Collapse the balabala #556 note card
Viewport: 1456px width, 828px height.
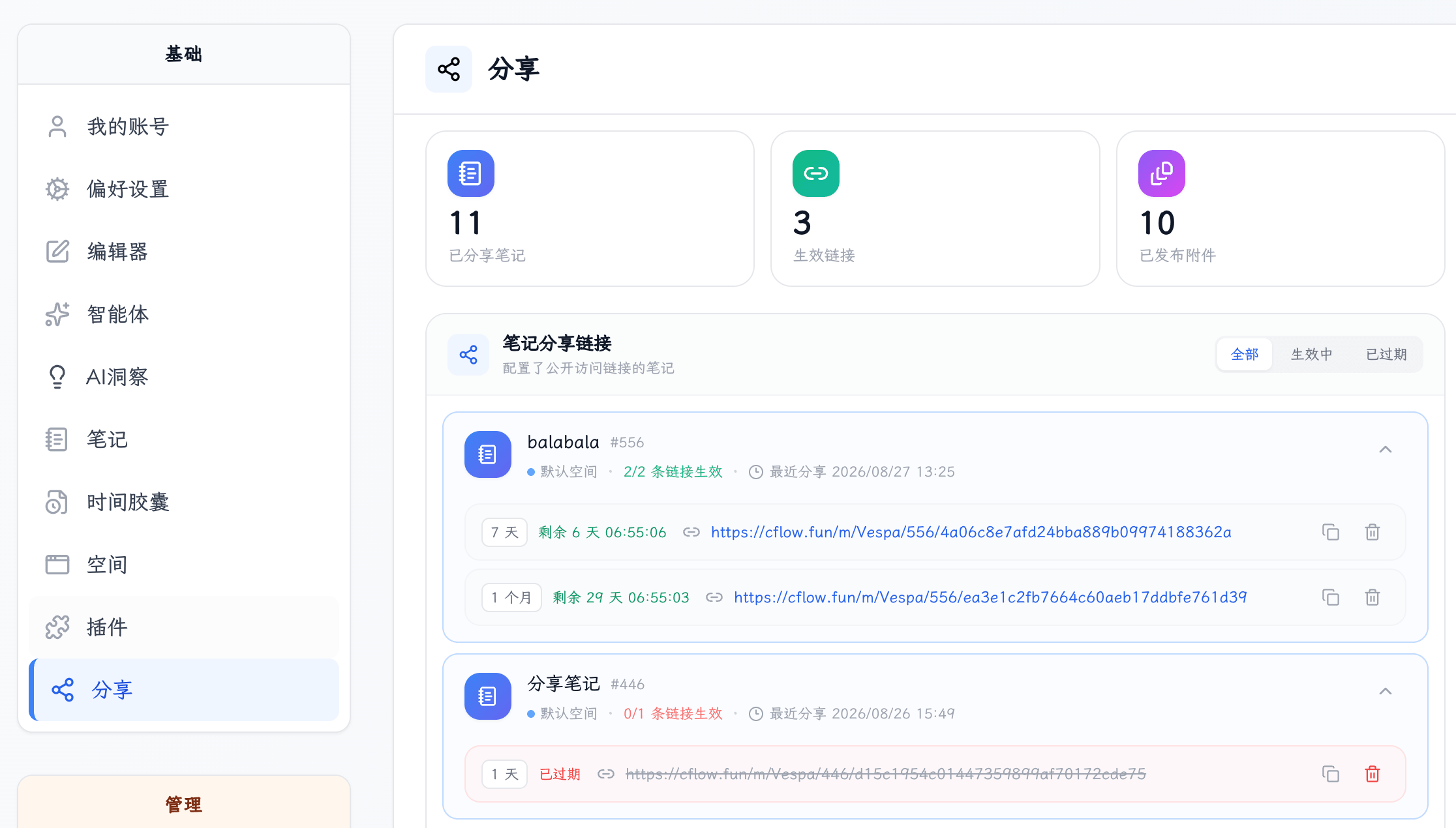tap(1386, 450)
